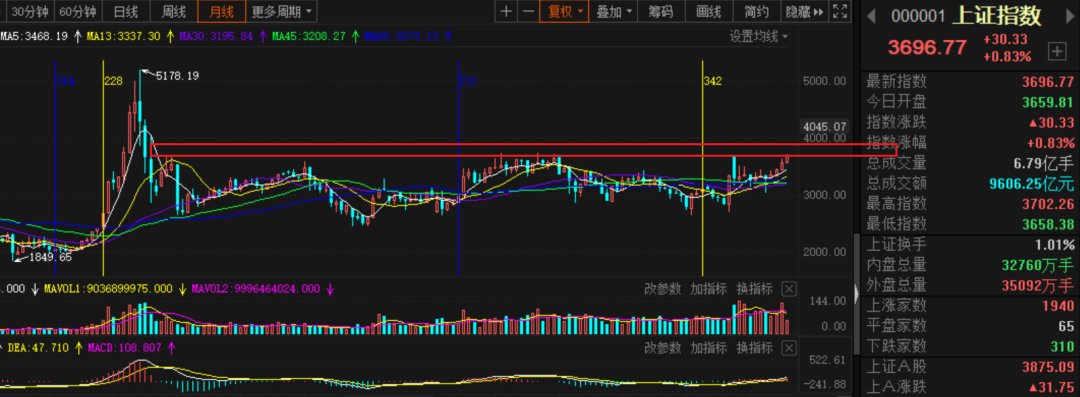Click the 上涨家数 value 1940
1080x397 pixels.
click(1057, 306)
